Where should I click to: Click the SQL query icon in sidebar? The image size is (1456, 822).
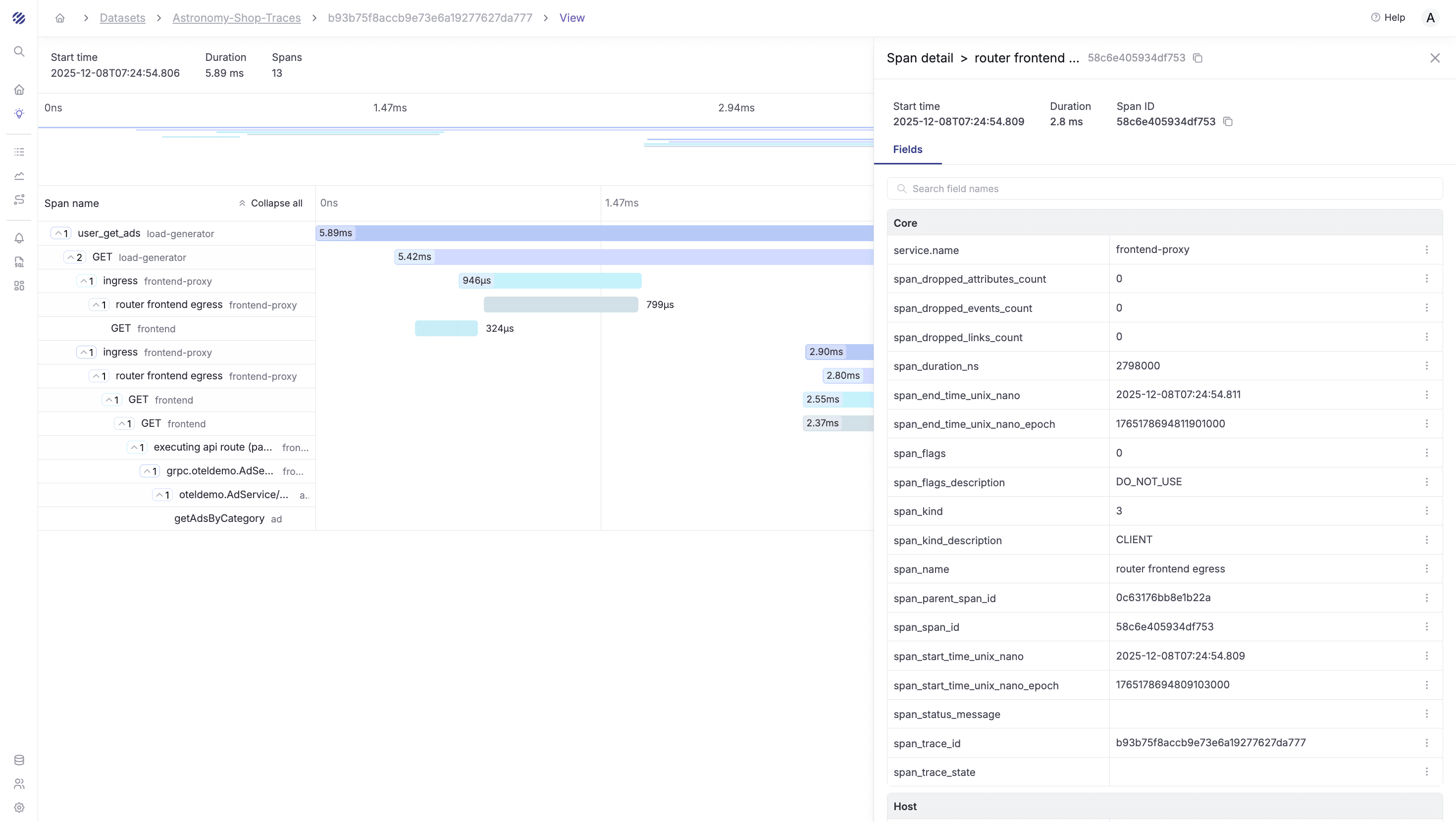tap(19, 262)
